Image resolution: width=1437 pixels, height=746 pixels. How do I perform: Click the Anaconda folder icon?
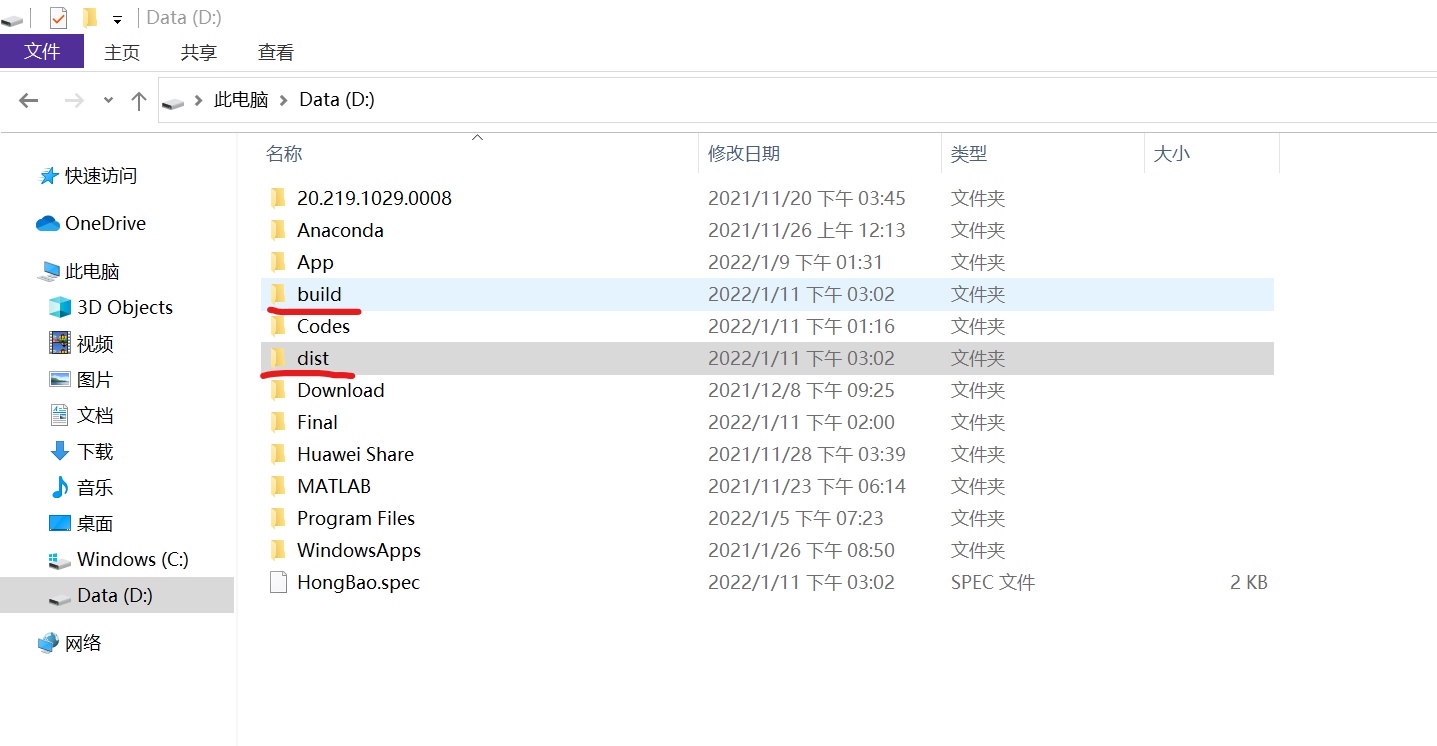[278, 230]
